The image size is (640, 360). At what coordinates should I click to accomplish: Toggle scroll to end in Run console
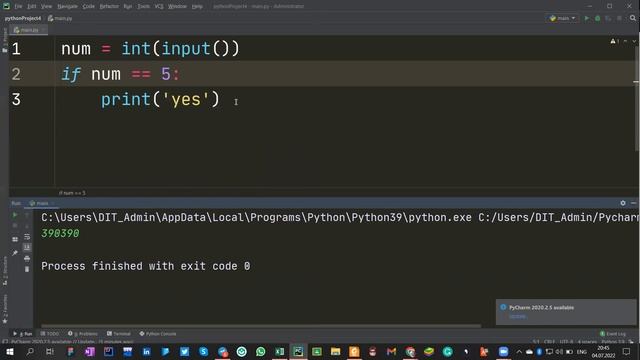coord(27,247)
